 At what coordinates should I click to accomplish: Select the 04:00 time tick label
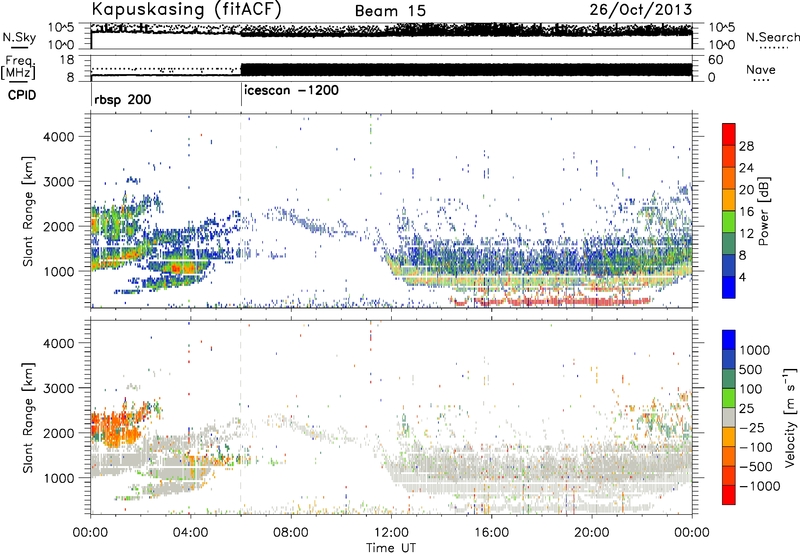[x=190, y=533]
